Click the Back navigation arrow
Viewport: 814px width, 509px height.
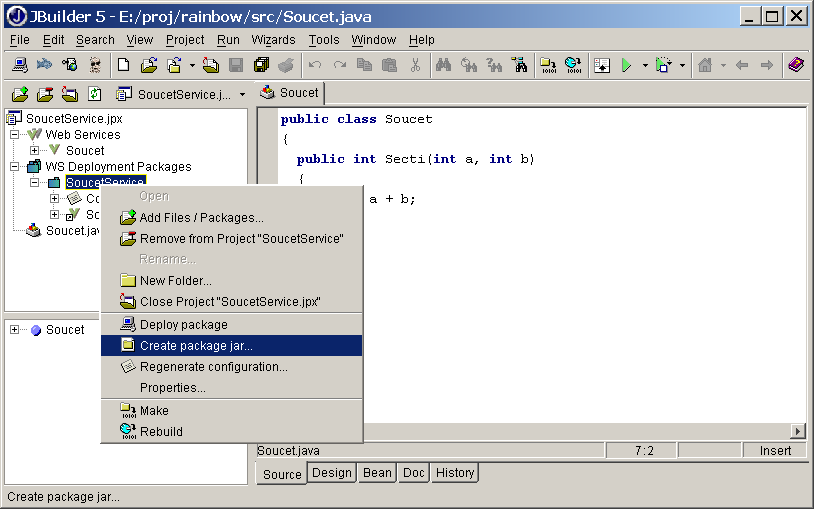pos(742,65)
